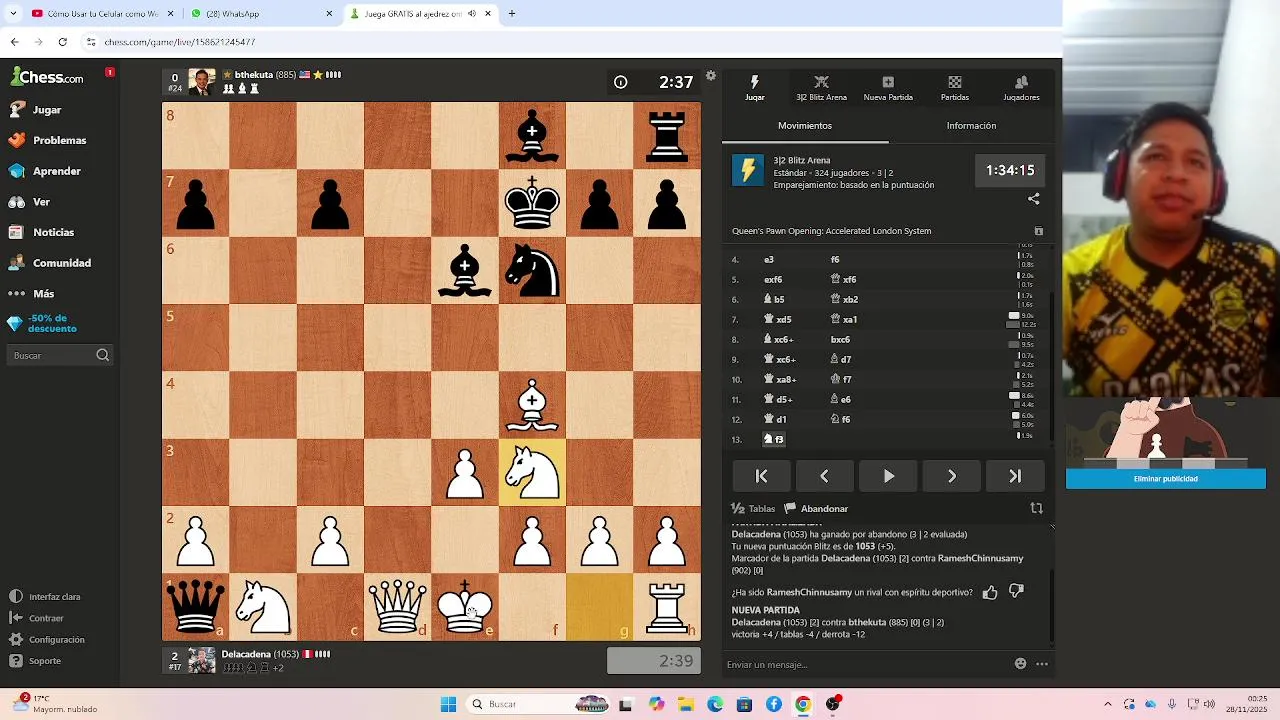Open chat options three-dot menu

coord(1042,663)
